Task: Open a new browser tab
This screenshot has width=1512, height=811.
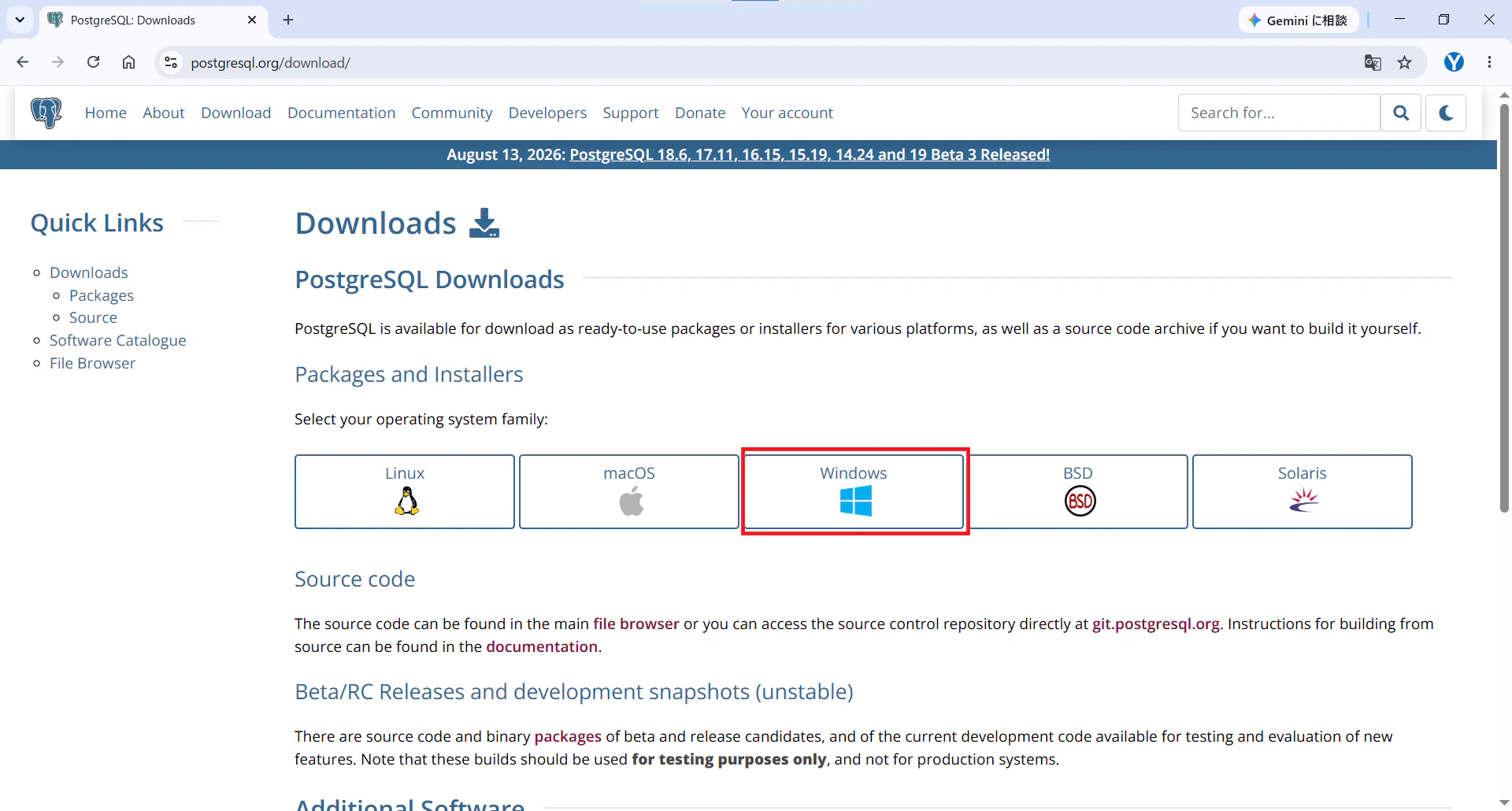Action: pyautogui.click(x=288, y=20)
